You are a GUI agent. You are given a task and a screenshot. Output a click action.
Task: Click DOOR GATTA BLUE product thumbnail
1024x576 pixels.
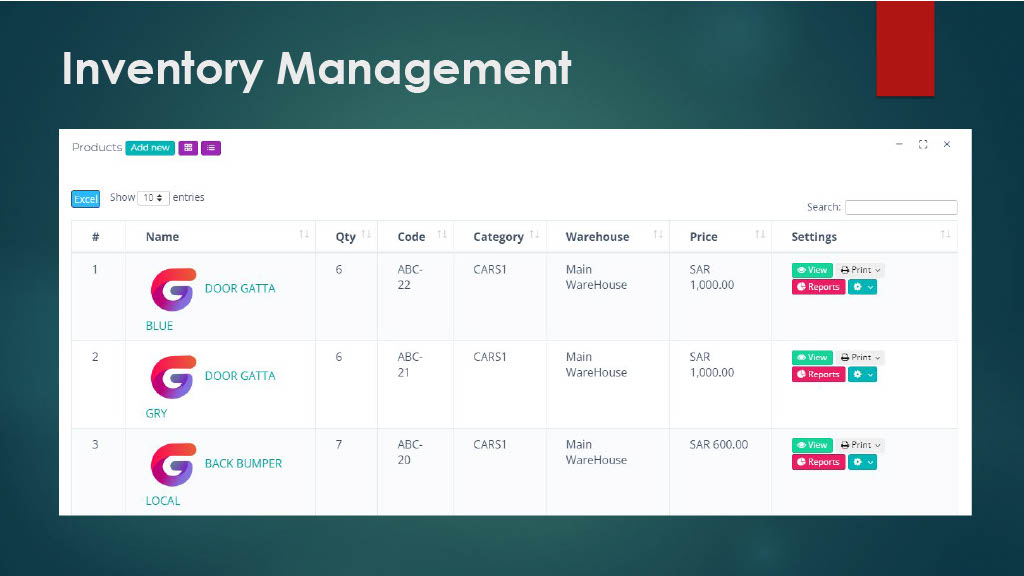pos(173,289)
